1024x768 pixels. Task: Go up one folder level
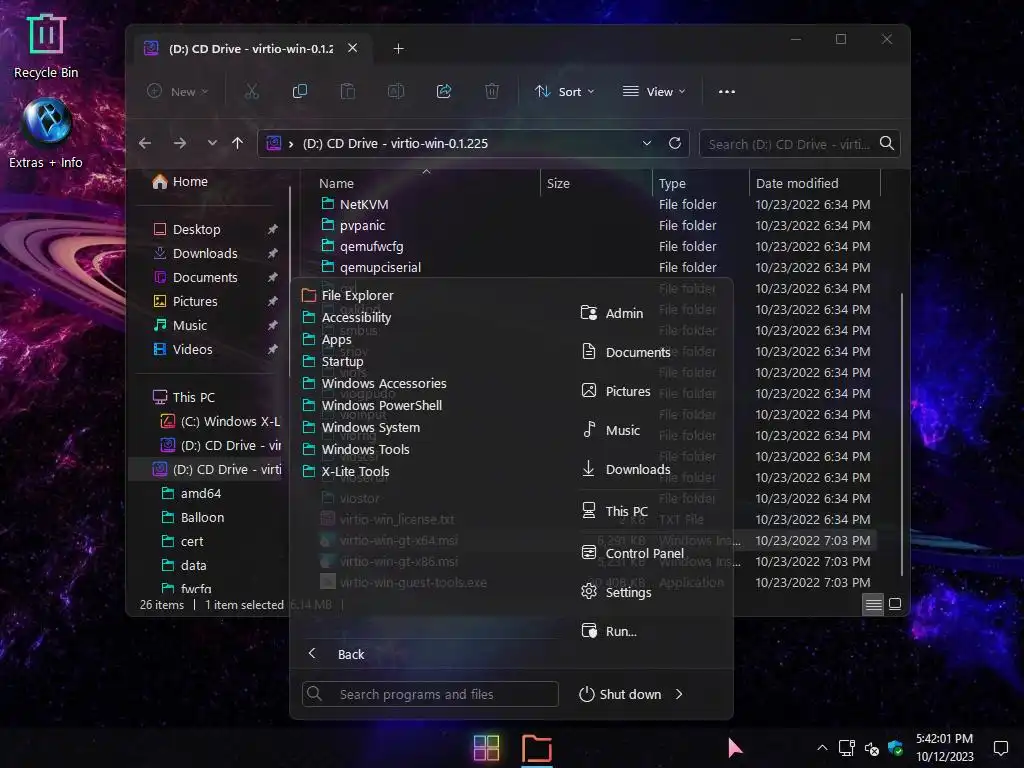[x=238, y=143]
